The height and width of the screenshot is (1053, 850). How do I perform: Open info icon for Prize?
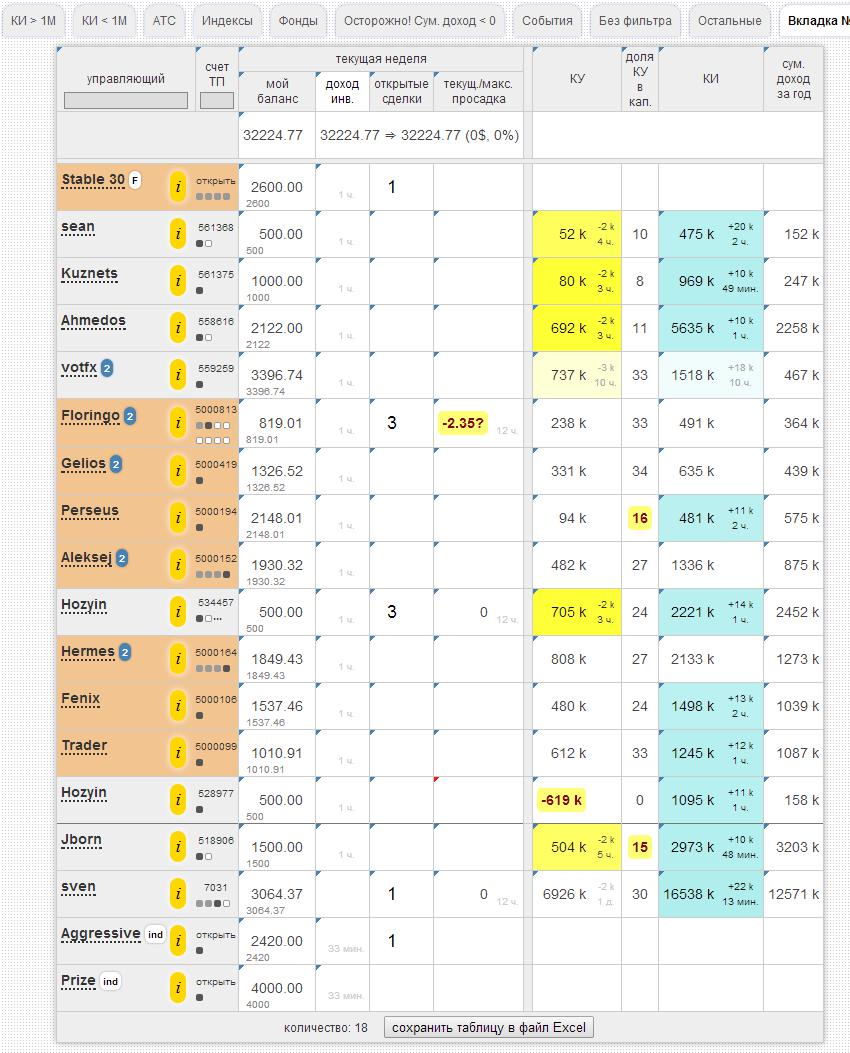pyautogui.click(x=178, y=989)
